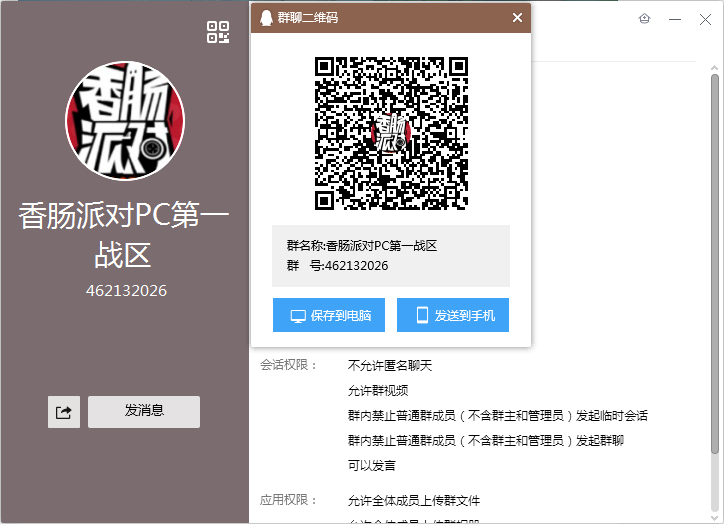
Task: Click the share group icon button
Action: (64, 412)
